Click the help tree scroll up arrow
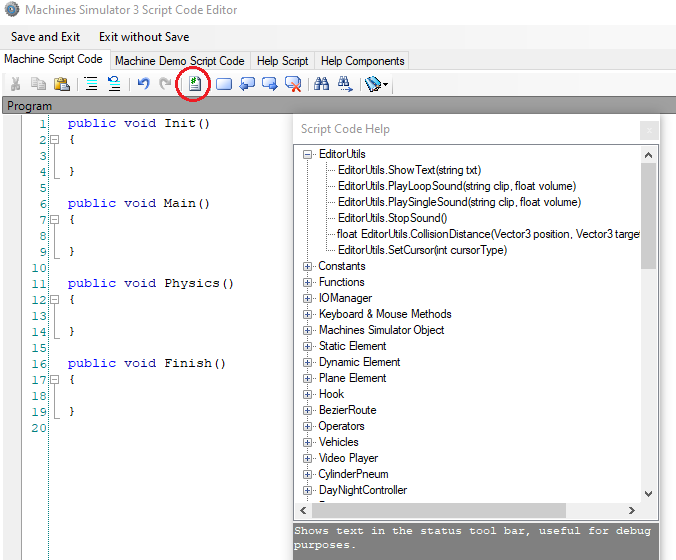This screenshot has height=560, width=676. click(x=648, y=155)
